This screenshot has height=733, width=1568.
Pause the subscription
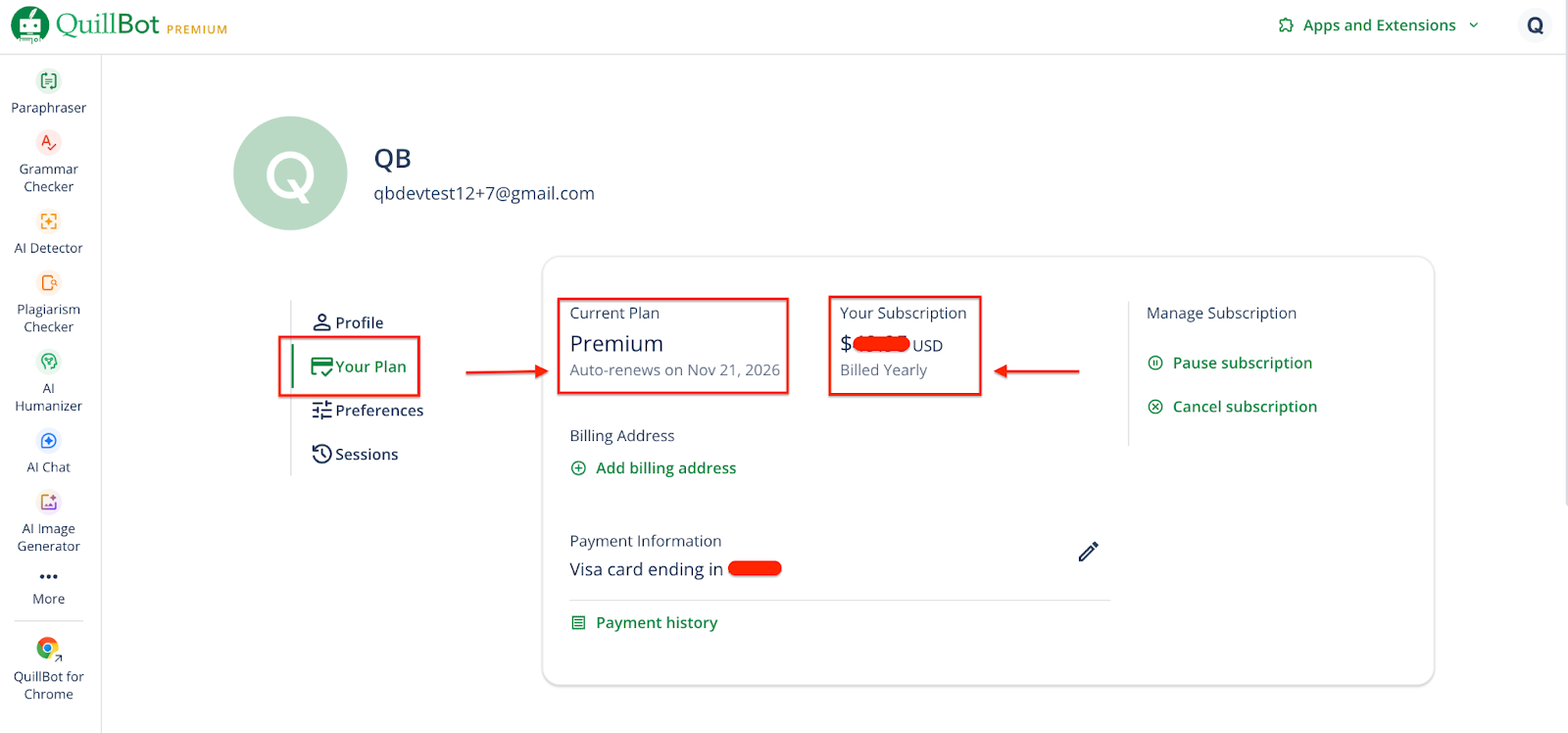[x=1242, y=363]
